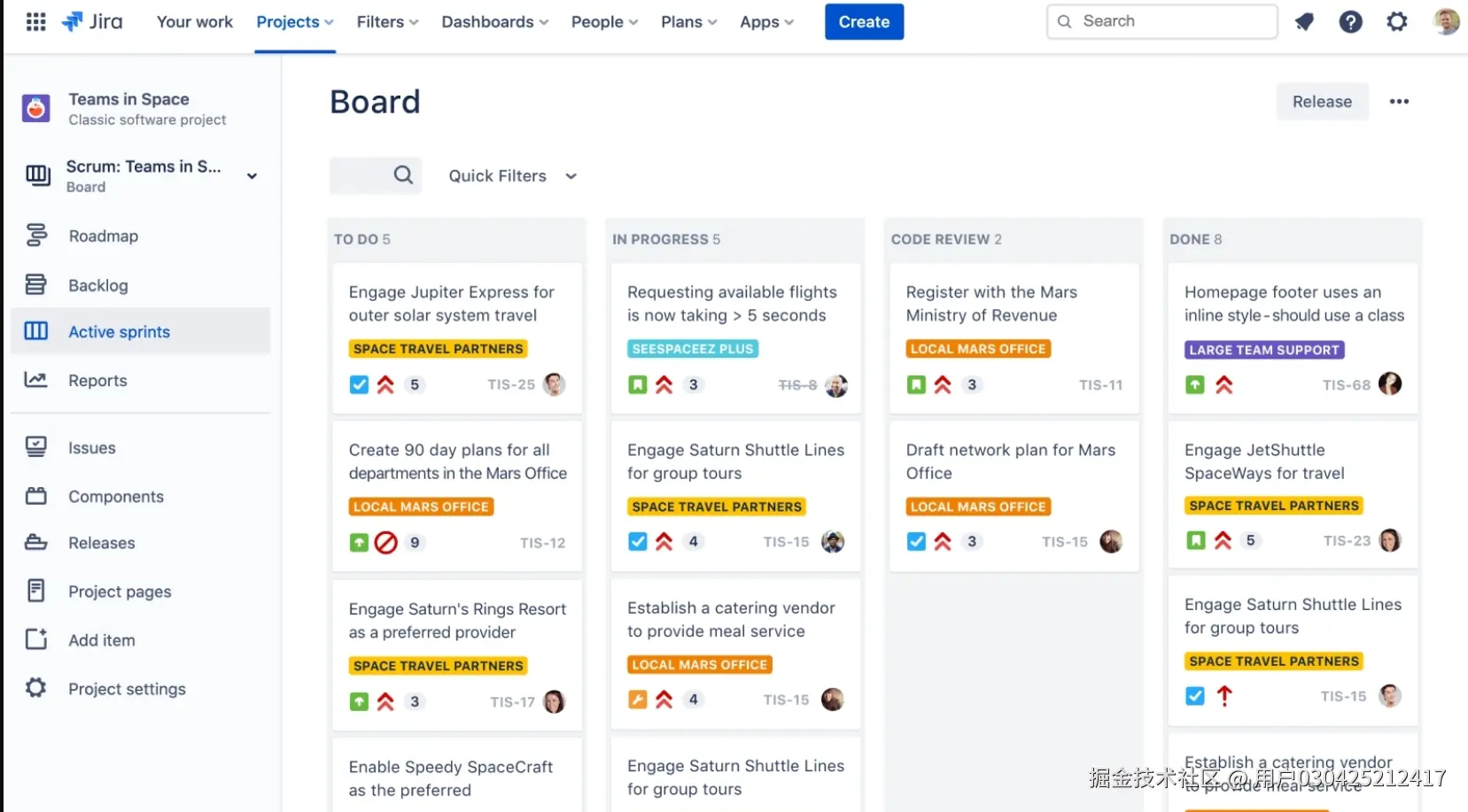The height and width of the screenshot is (812, 1468).
Task: Open the Quick Filters dropdown
Action: tap(513, 176)
